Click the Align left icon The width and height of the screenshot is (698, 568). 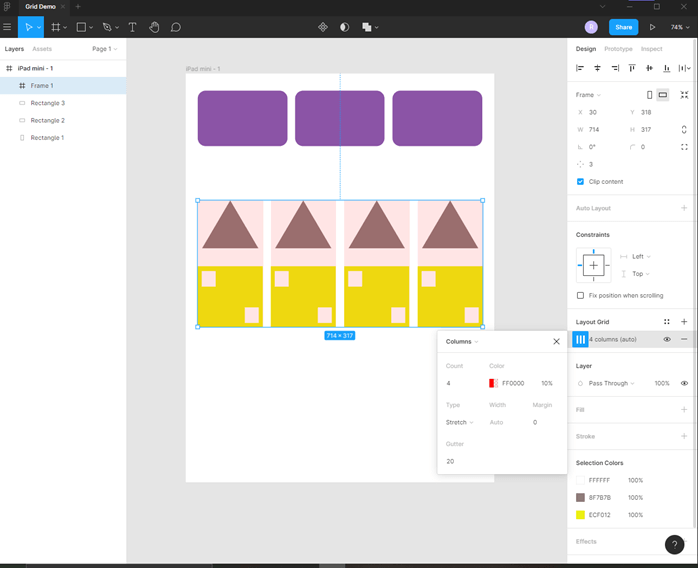point(580,68)
